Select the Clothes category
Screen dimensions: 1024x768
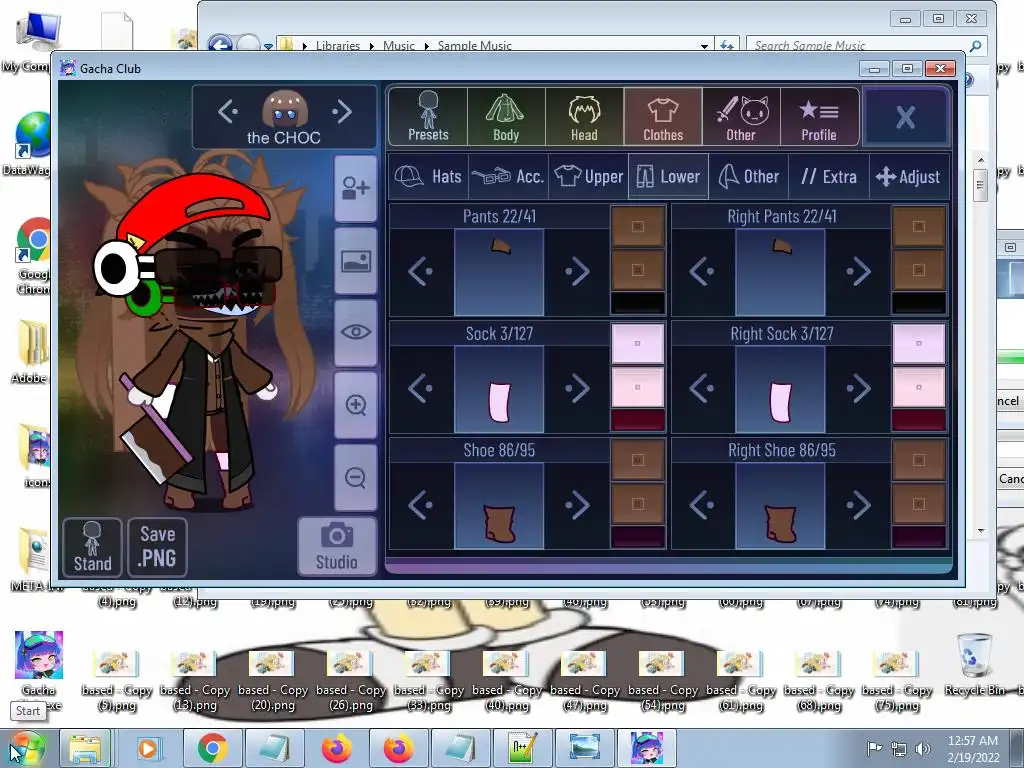663,116
